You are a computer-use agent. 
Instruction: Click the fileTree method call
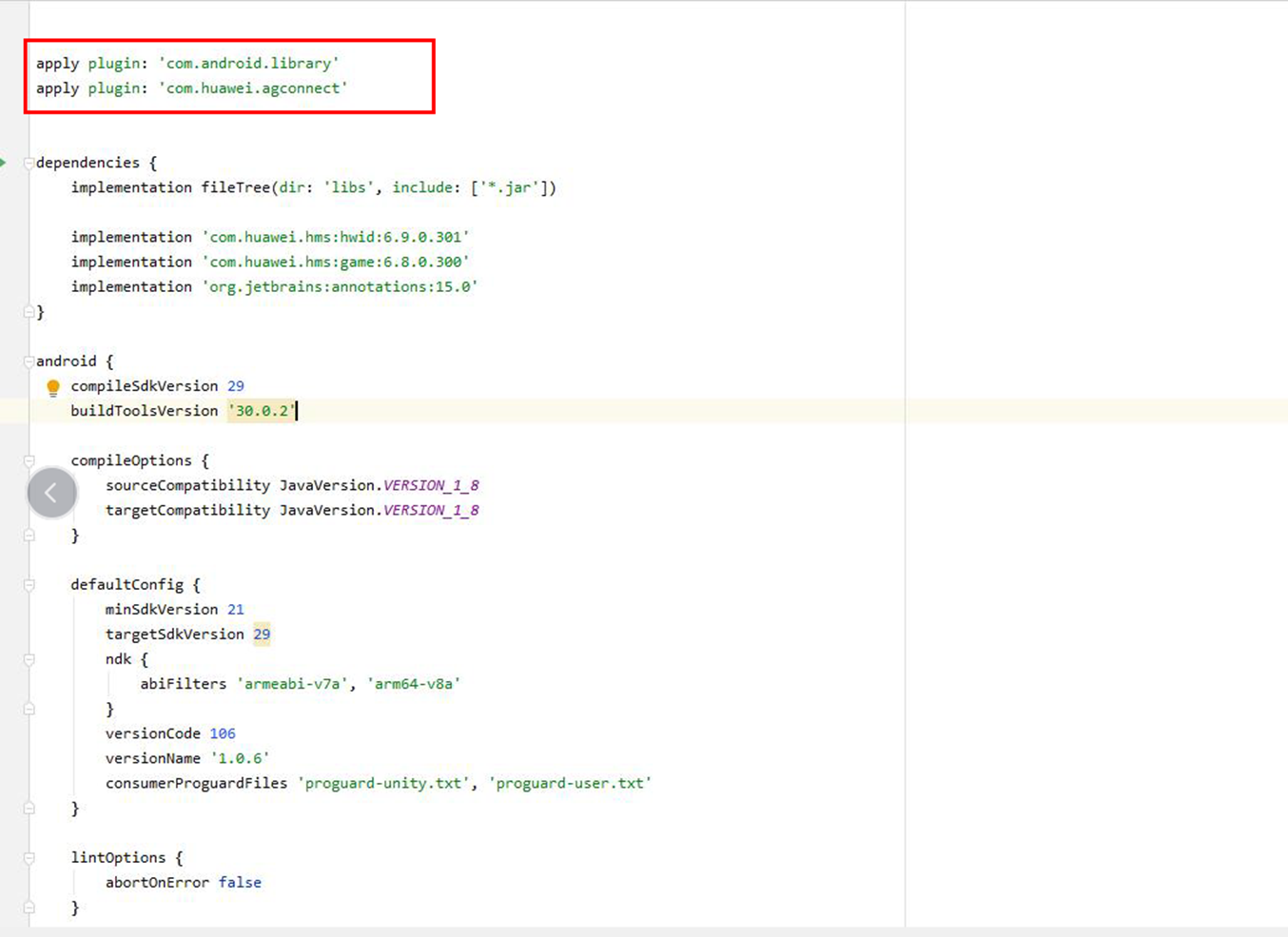pyautogui.click(x=236, y=187)
